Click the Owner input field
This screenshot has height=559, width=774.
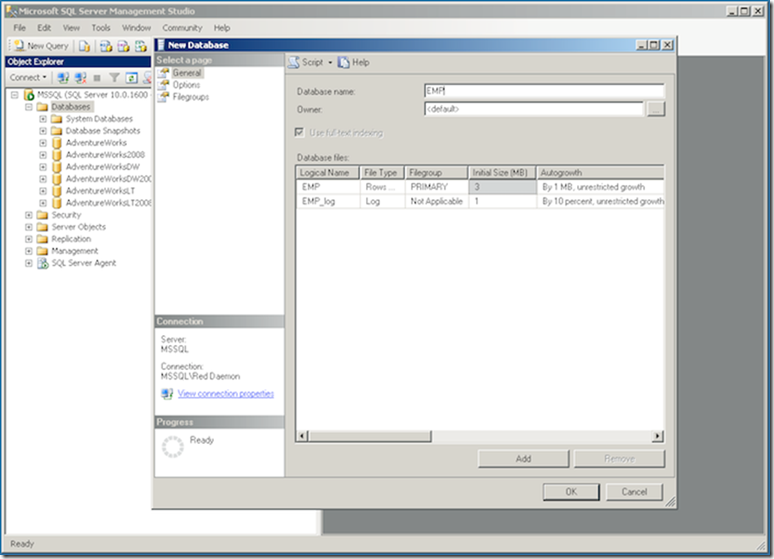coord(534,109)
